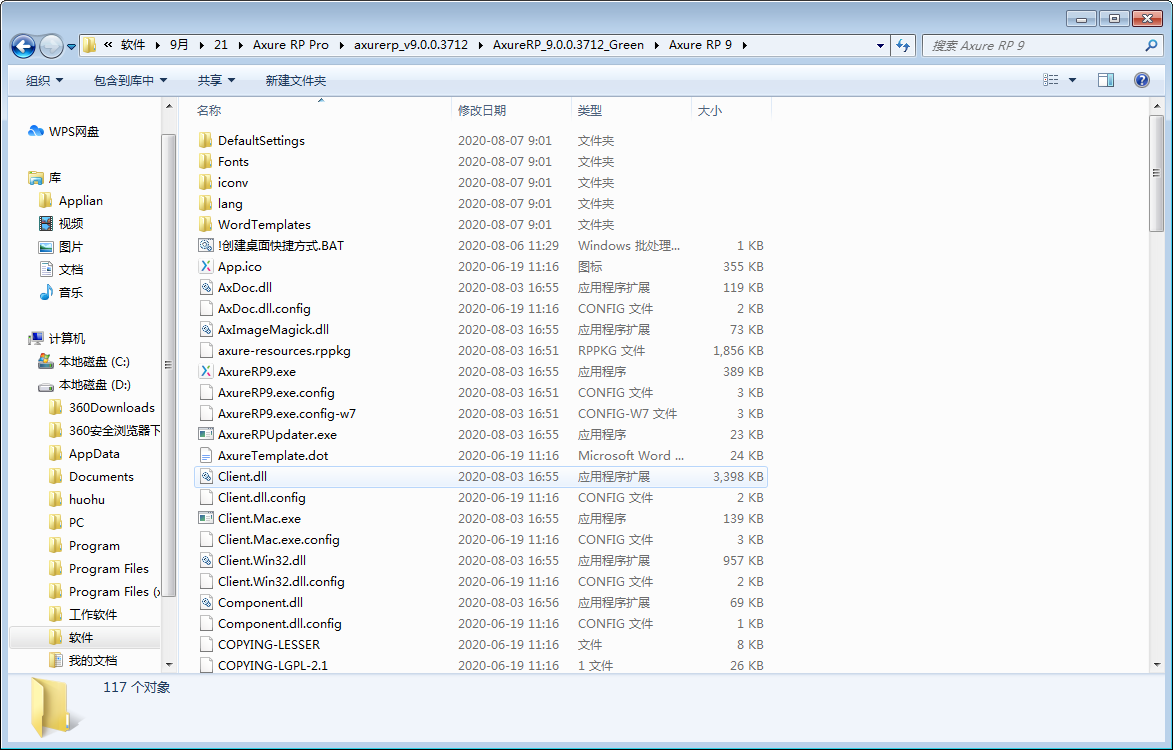Click the axurerp_v9.0.0.3712 breadcrumb segment
Screen dimensions: 1173x750
pos(411,45)
